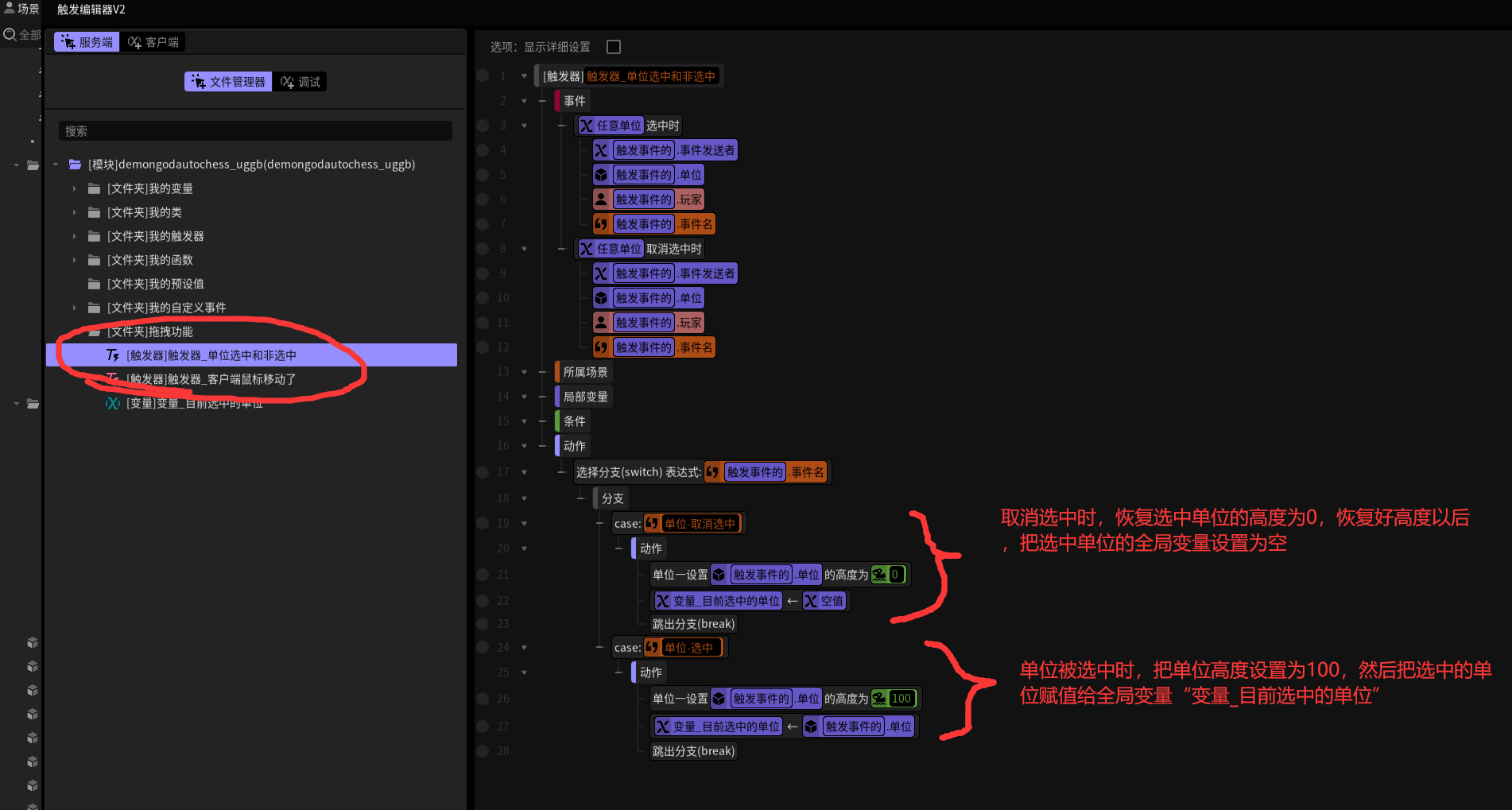Click the 任意单位 variable icon on line 3

pyautogui.click(x=587, y=126)
